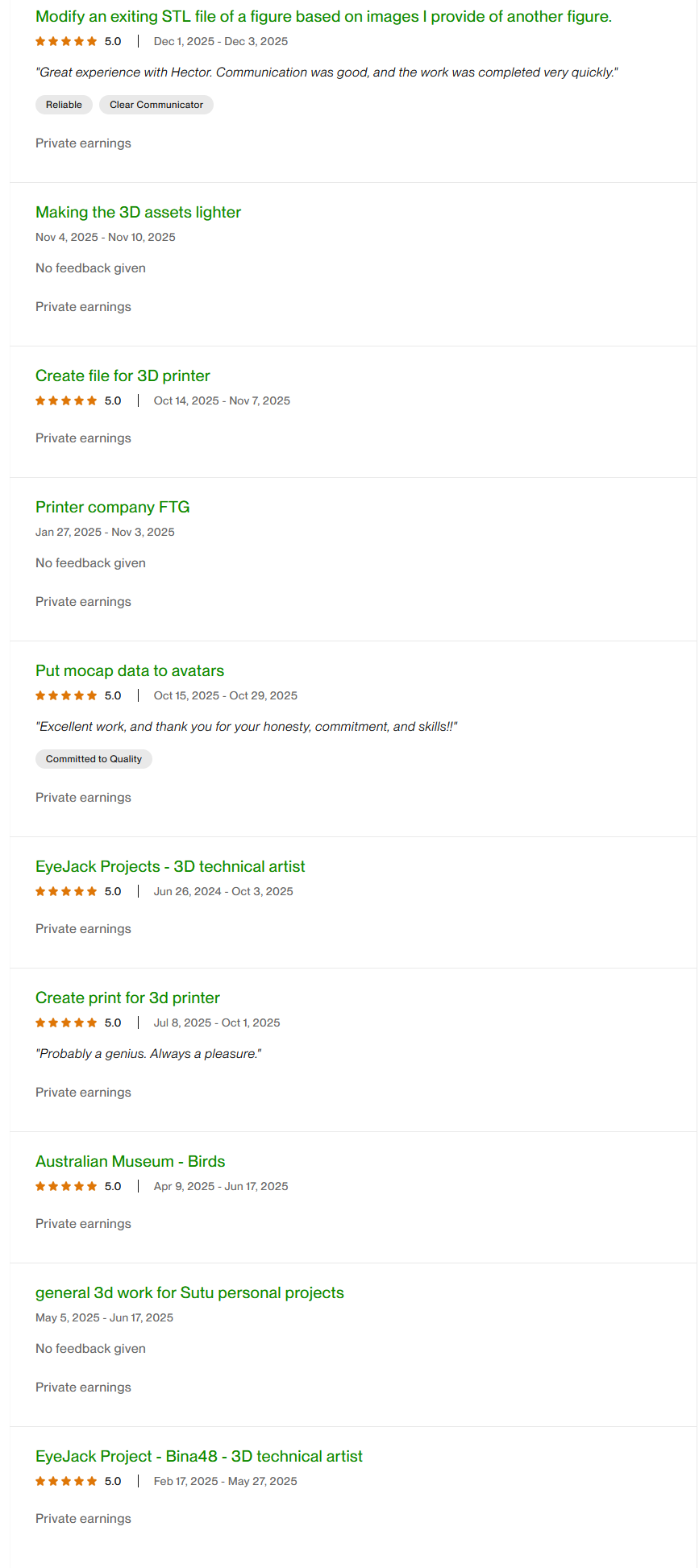Click star rating on the STL file modification job
Image resolution: width=699 pixels, height=1568 pixels.
coord(66,42)
